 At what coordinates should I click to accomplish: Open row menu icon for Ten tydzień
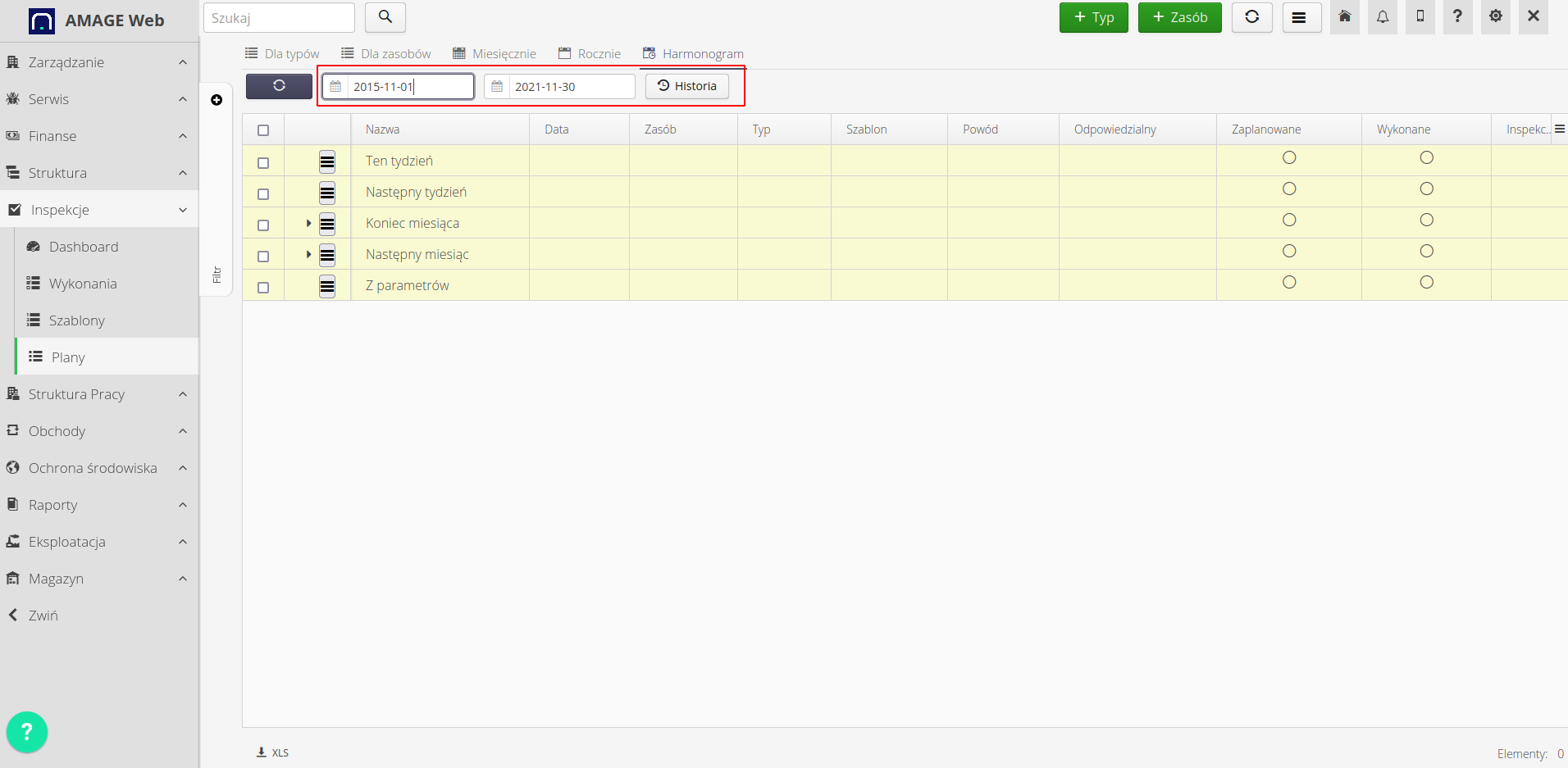tap(327, 161)
